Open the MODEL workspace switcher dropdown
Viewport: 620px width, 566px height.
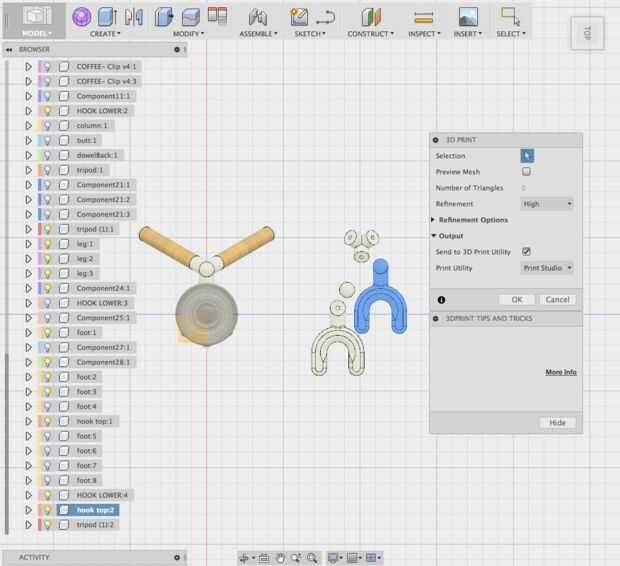[36, 21]
